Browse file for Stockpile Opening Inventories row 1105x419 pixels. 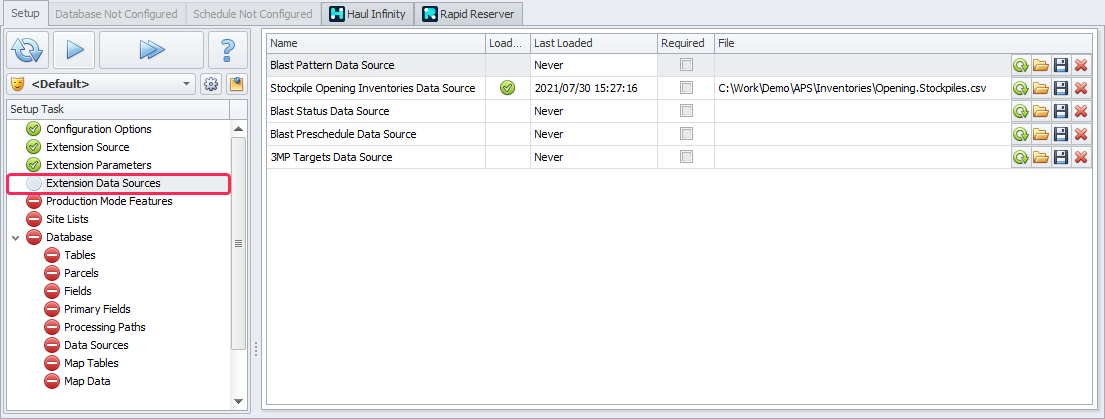point(1040,89)
